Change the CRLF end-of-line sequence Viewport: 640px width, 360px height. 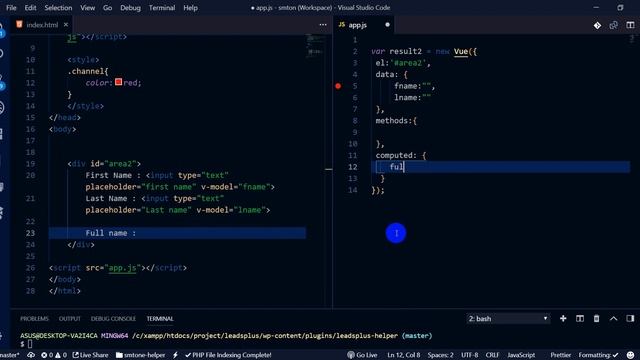click(x=492, y=355)
